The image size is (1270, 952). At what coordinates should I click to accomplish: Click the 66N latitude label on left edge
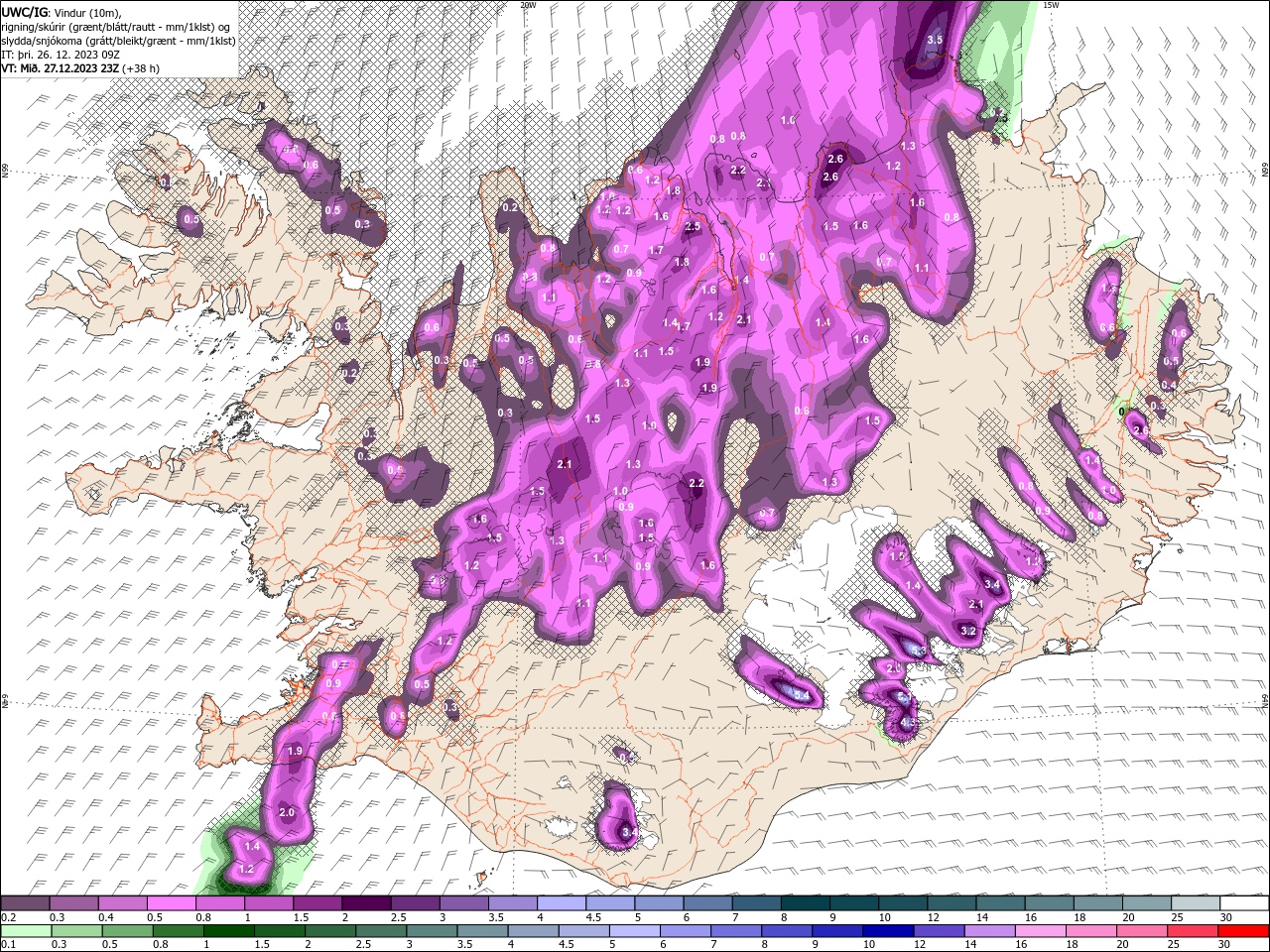5,172
